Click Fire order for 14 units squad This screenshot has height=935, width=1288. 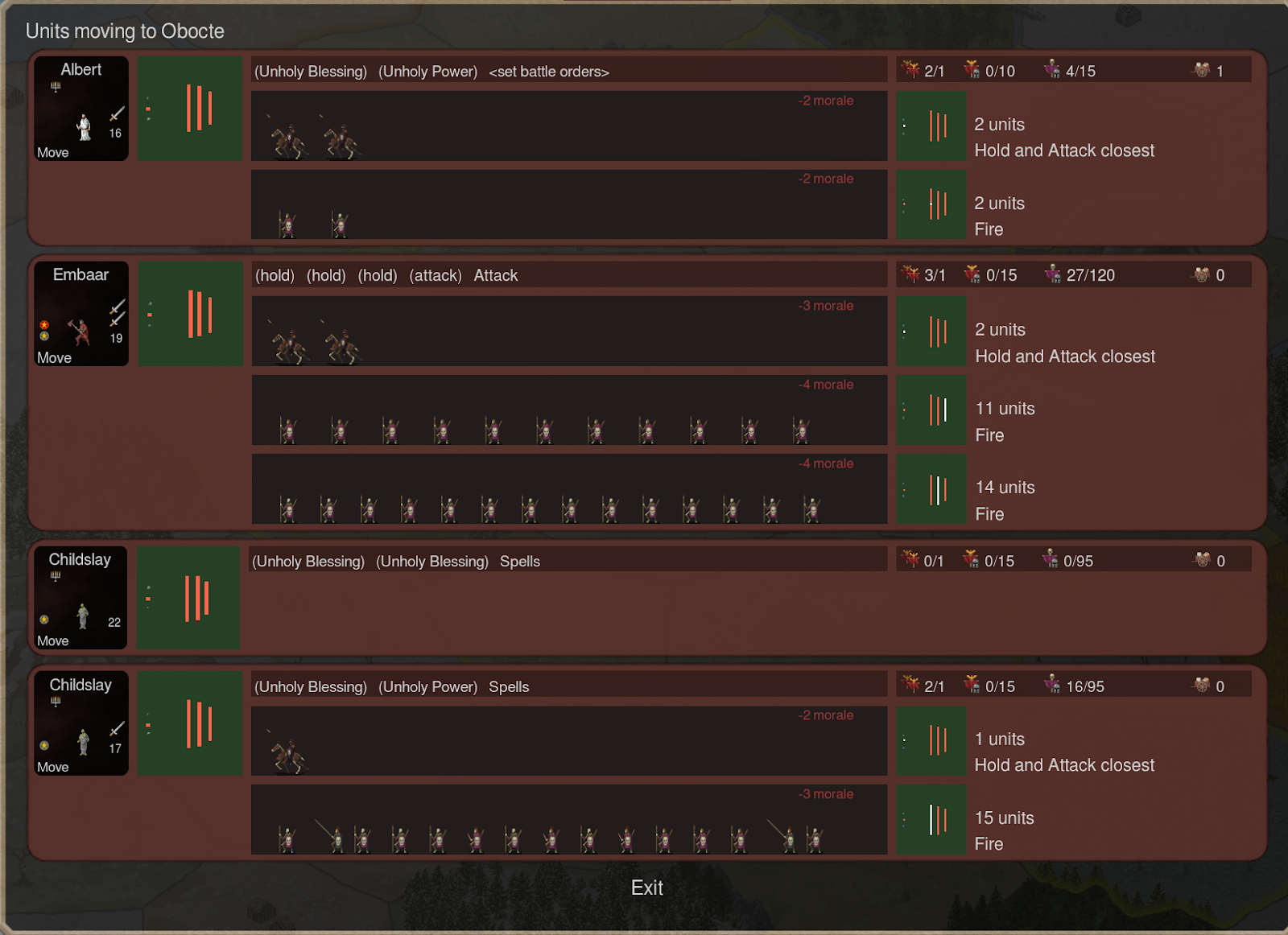989,514
